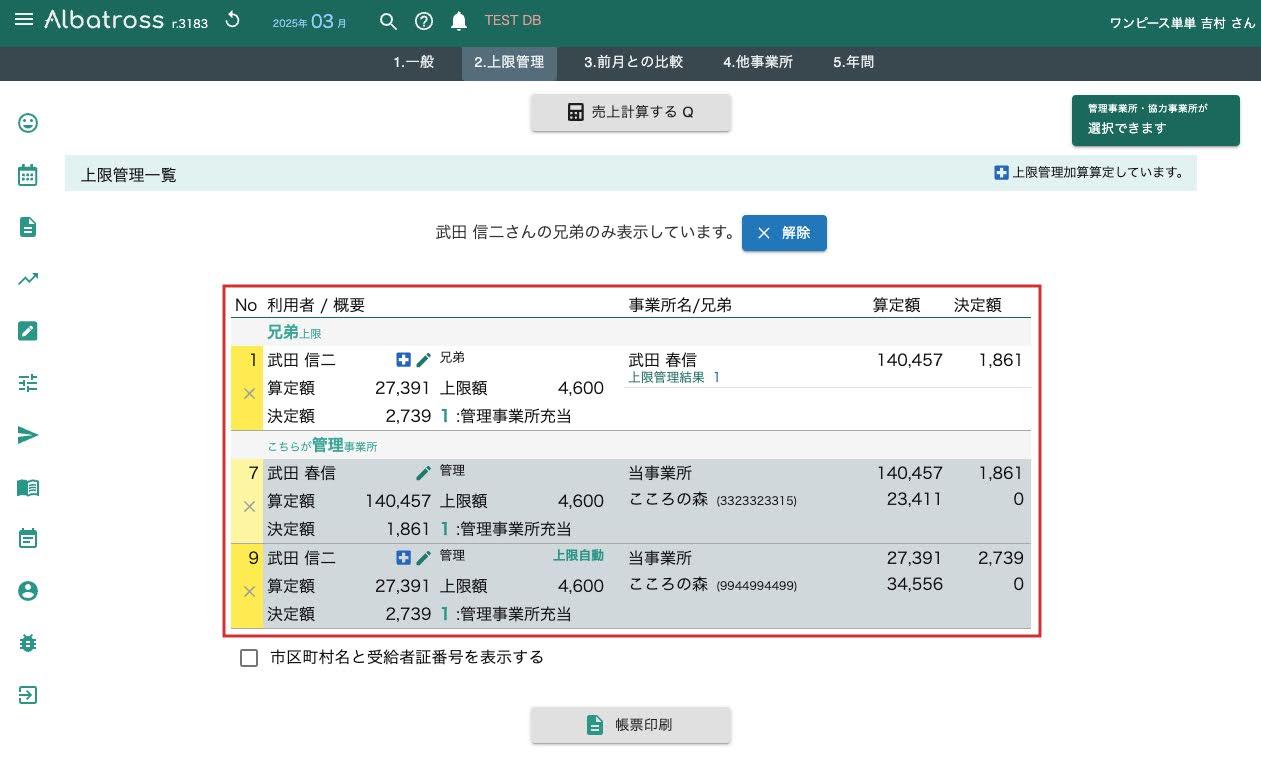Edit row No 9 with the pencil icon
This screenshot has height=771, width=1261.
(x=423, y=558)
